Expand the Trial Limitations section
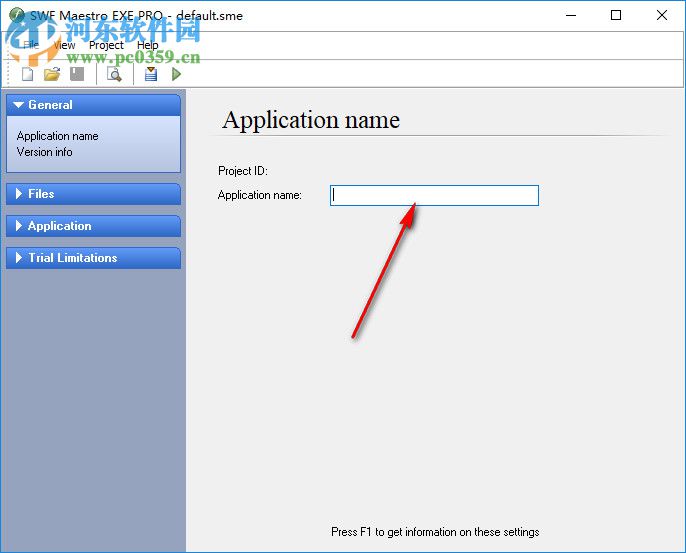The image size is (686, 553). click(x=93, y=258)
